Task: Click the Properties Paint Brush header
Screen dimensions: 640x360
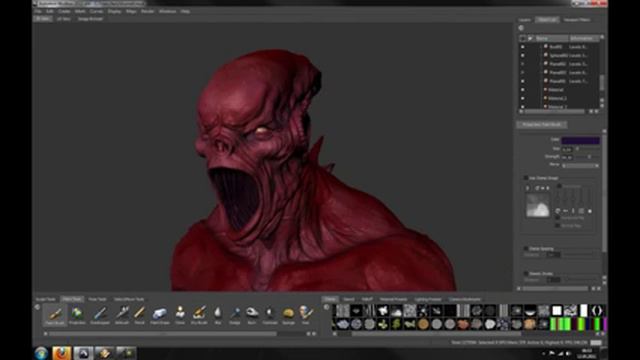Action: [x=542, y=124]
